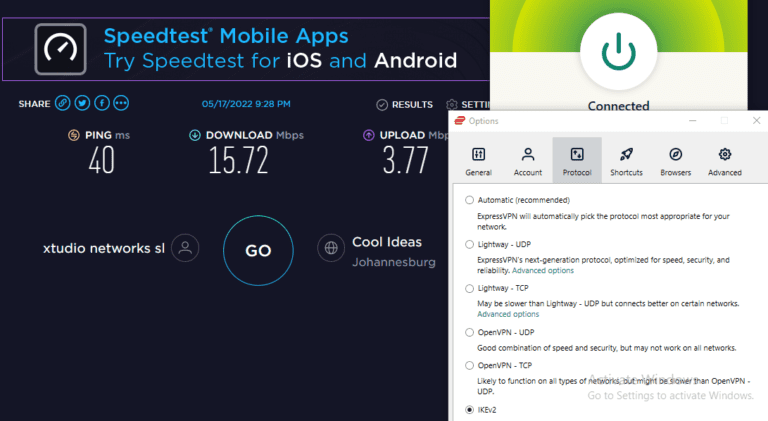This screenshot has height=421, width=768.
Task: Click the xtudio networks user icon
Action: click(x=185, y=248)
